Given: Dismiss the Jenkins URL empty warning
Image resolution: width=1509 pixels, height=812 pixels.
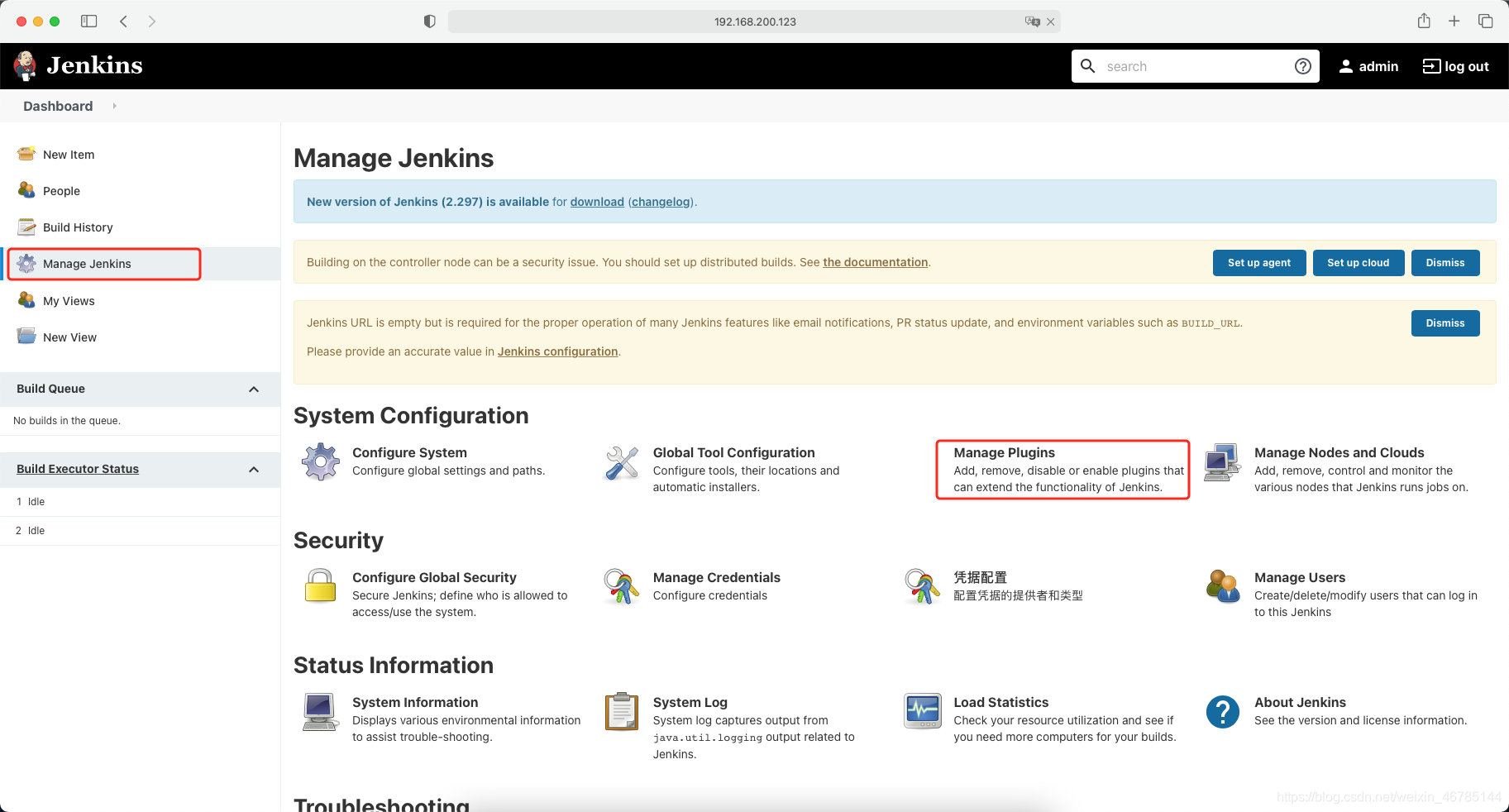Looking at the screenshot, I should click(x=1445, y=323).
